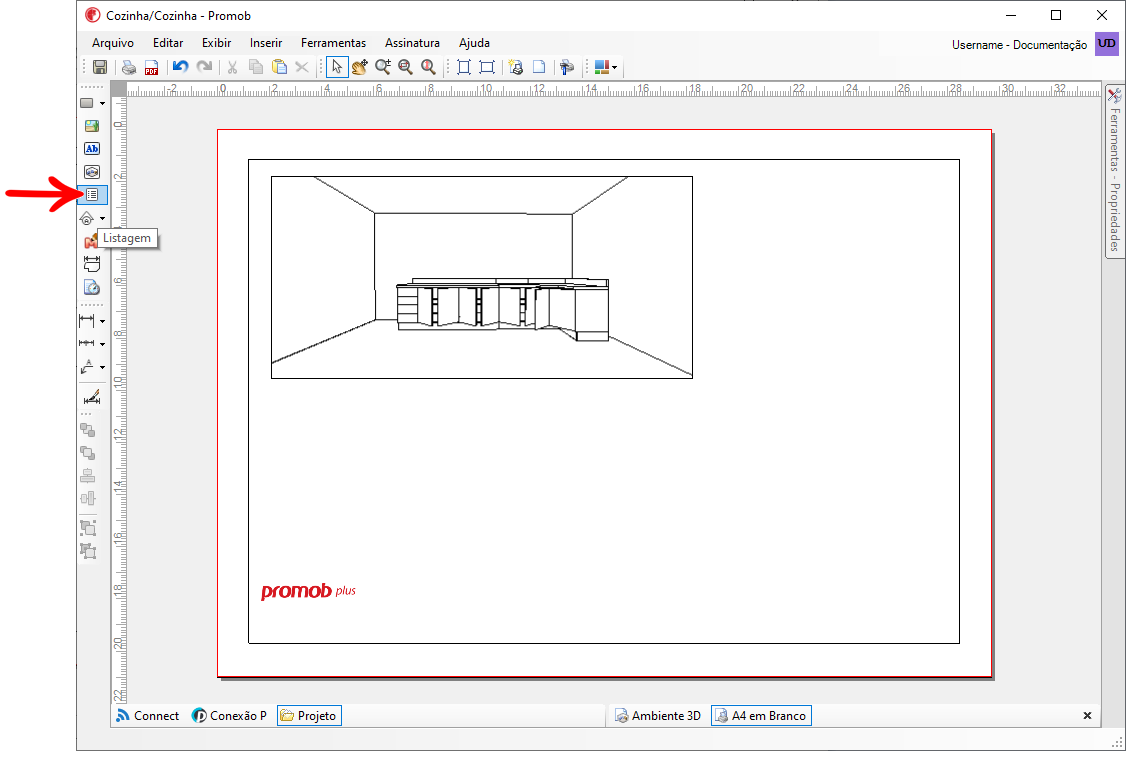
Task: Click the UD user avatar badge
Action: pyautogui.click(x=1107, y=43)
